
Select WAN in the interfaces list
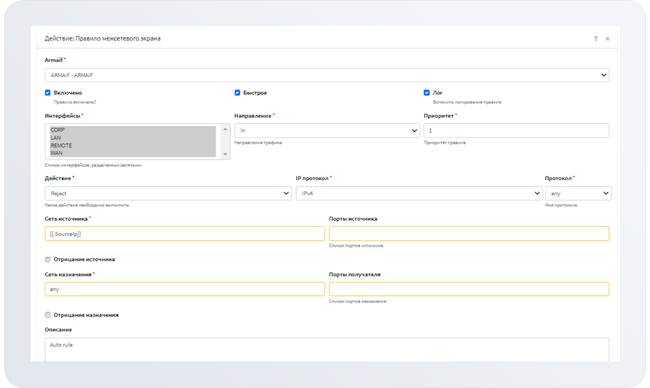point(133,153)
